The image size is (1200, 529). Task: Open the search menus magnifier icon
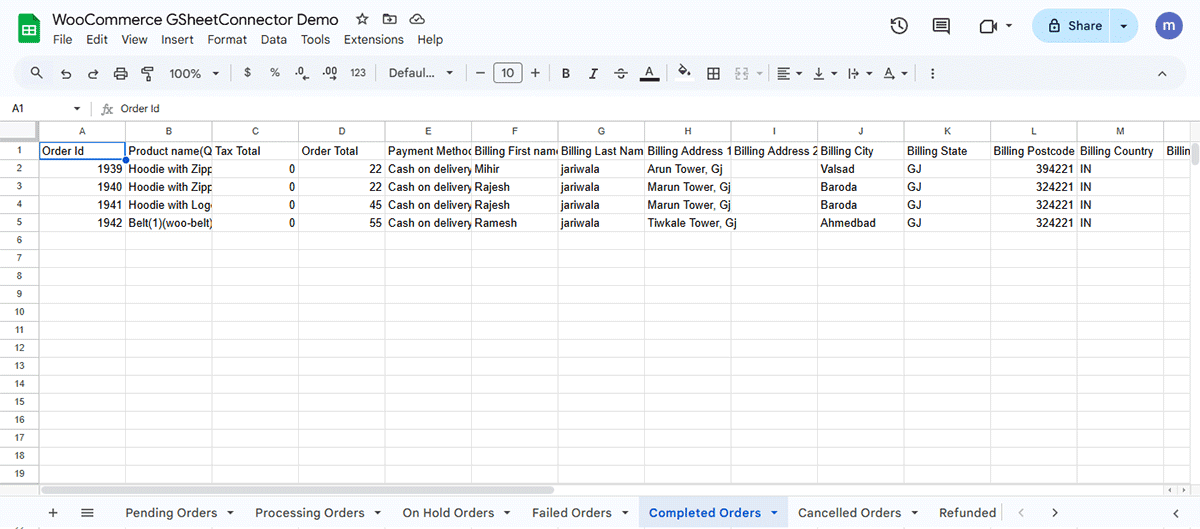[37, 73]
